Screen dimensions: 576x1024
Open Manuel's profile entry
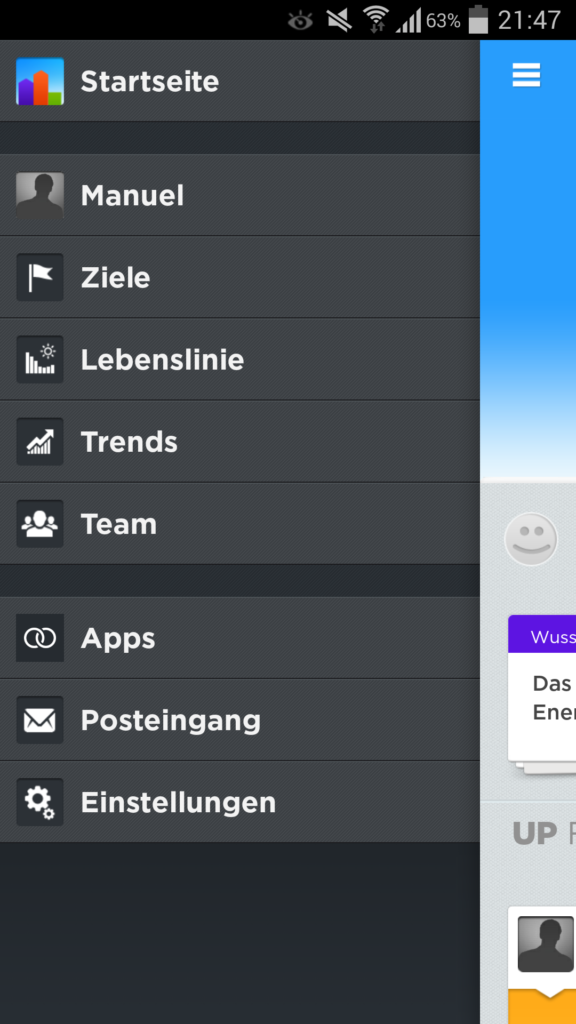240,195
